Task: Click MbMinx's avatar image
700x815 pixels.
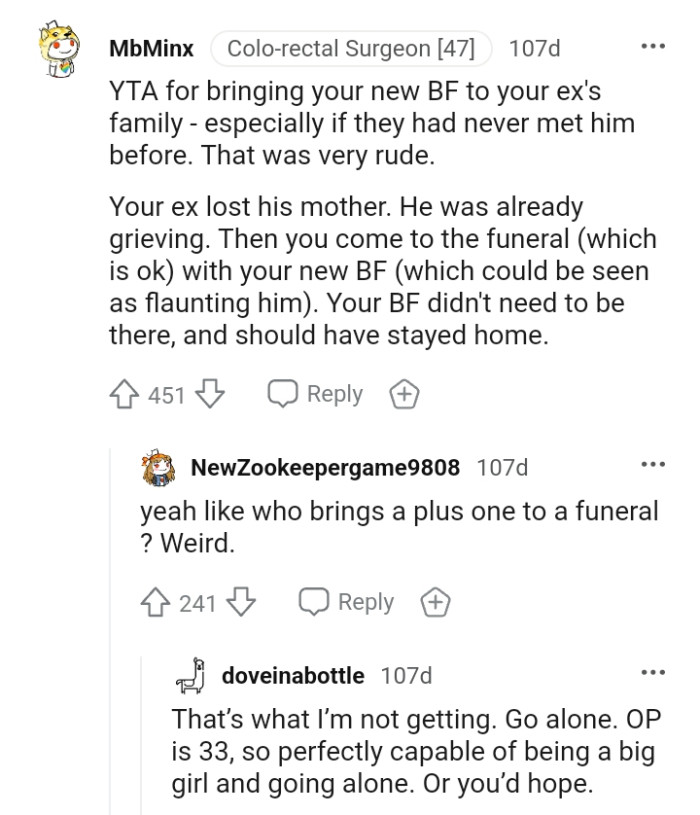Action: 58,48
